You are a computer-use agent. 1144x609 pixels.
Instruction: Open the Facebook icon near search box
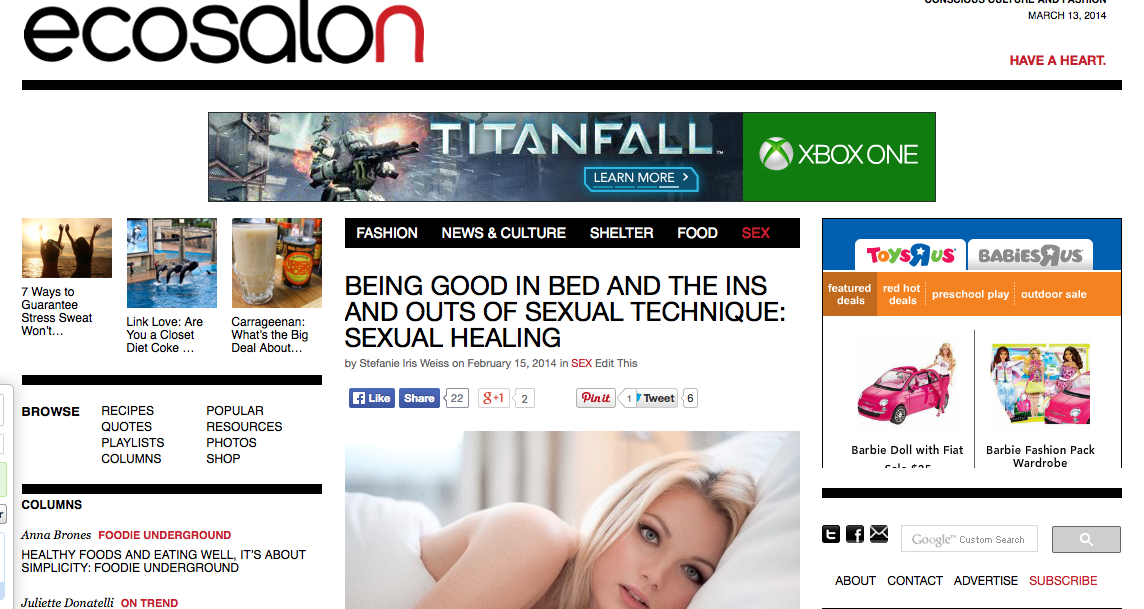coord(855,535)
